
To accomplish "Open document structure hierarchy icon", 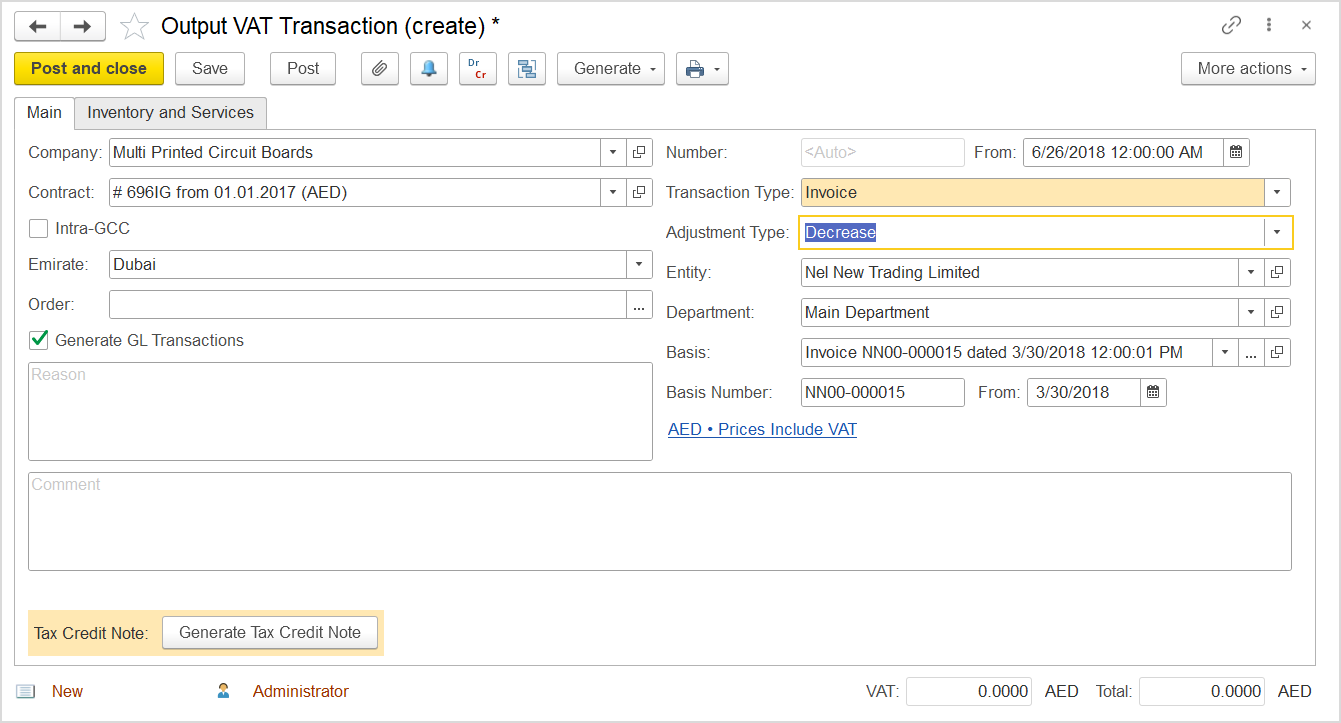I will click(527, 69).
